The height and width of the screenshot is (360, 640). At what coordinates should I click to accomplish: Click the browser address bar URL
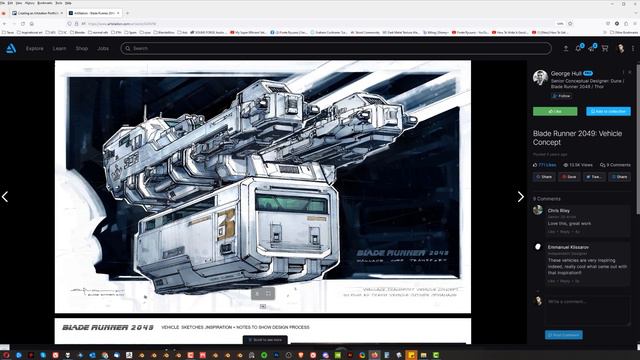[122, 24]
